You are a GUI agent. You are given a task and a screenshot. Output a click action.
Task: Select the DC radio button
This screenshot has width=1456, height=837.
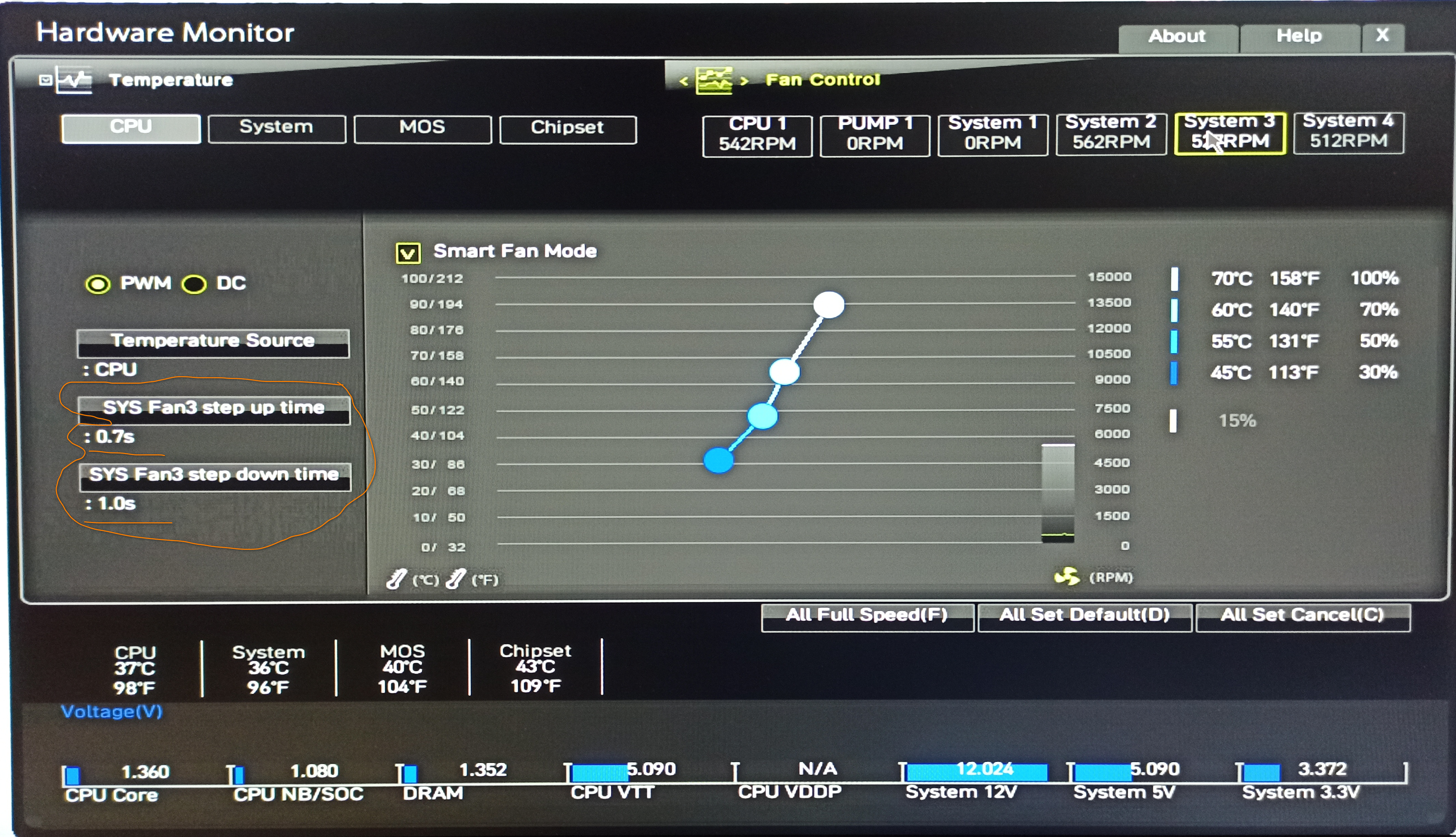pyautogui.click(x=194, y=284)
